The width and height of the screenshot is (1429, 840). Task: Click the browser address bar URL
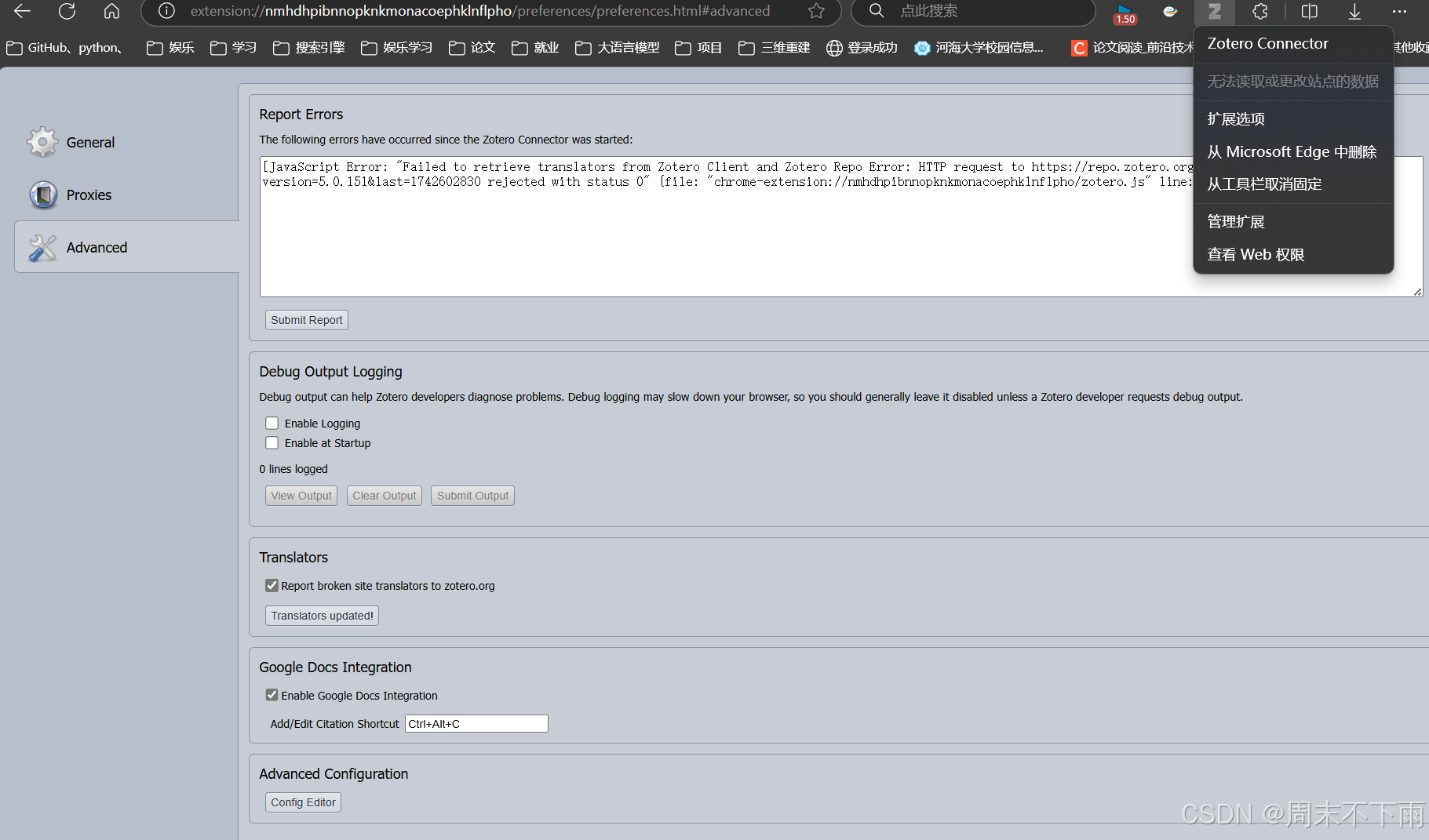point(479,11)
